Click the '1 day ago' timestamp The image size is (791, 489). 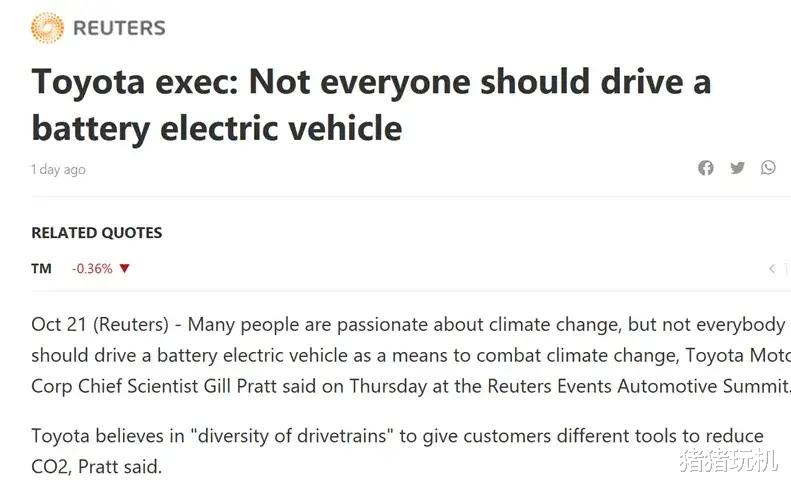pyautogui.click(x=58, y=170)
